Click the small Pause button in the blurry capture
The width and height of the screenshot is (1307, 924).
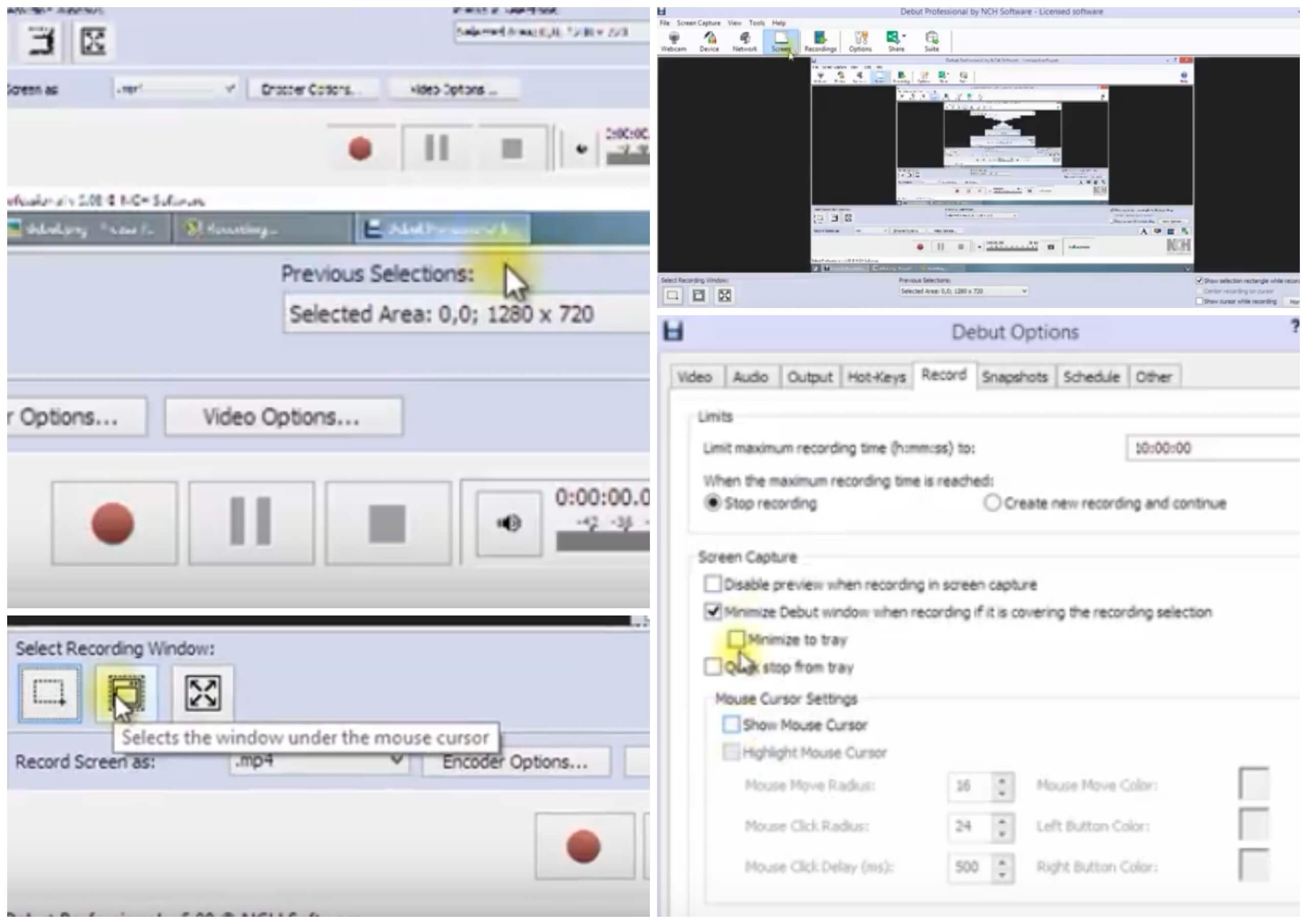437,148
